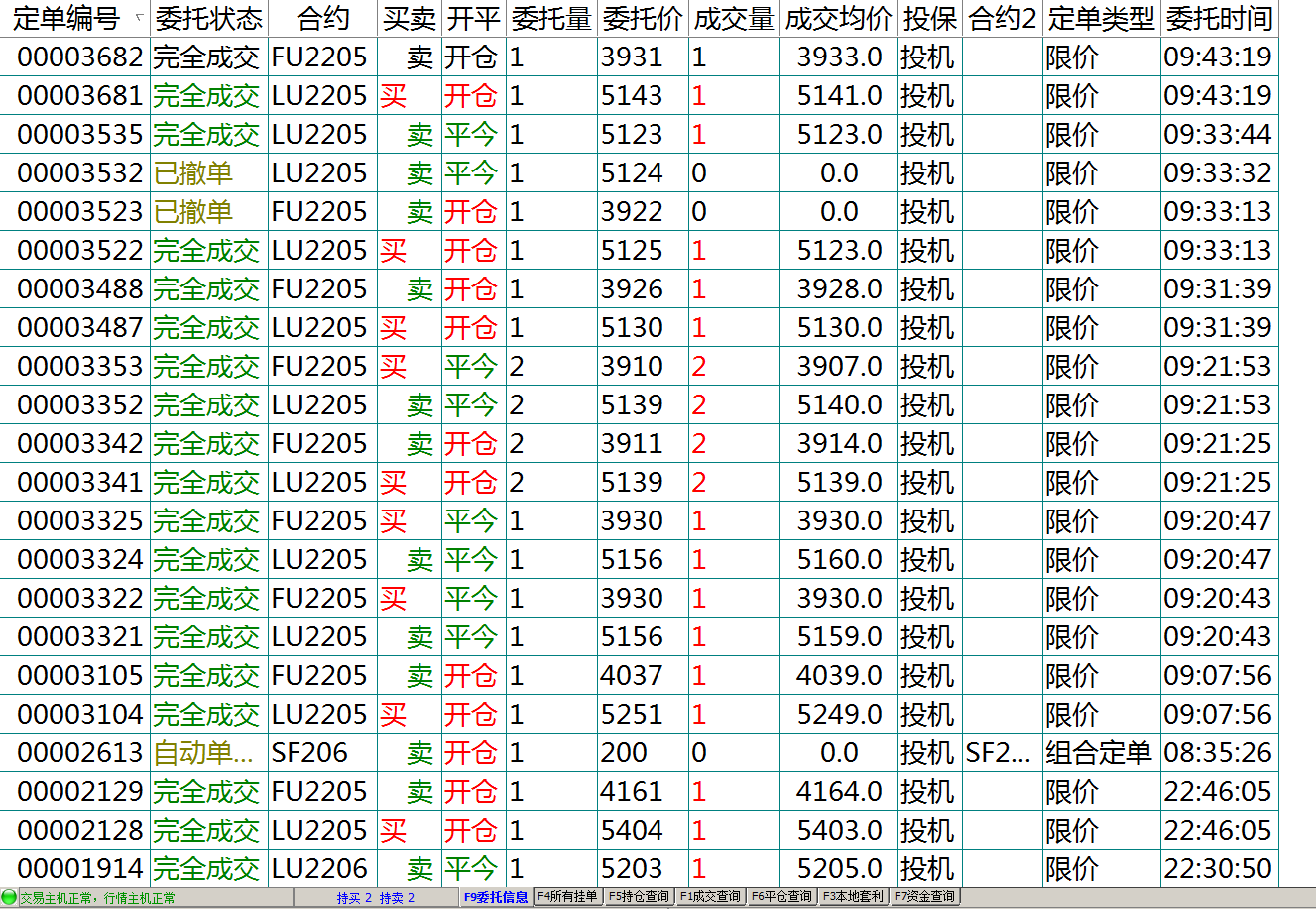Click order price 3926 in row 00003488
The width and height of the screenshot is (1316, 909).
pyautogui.click(x=632, y=289)
